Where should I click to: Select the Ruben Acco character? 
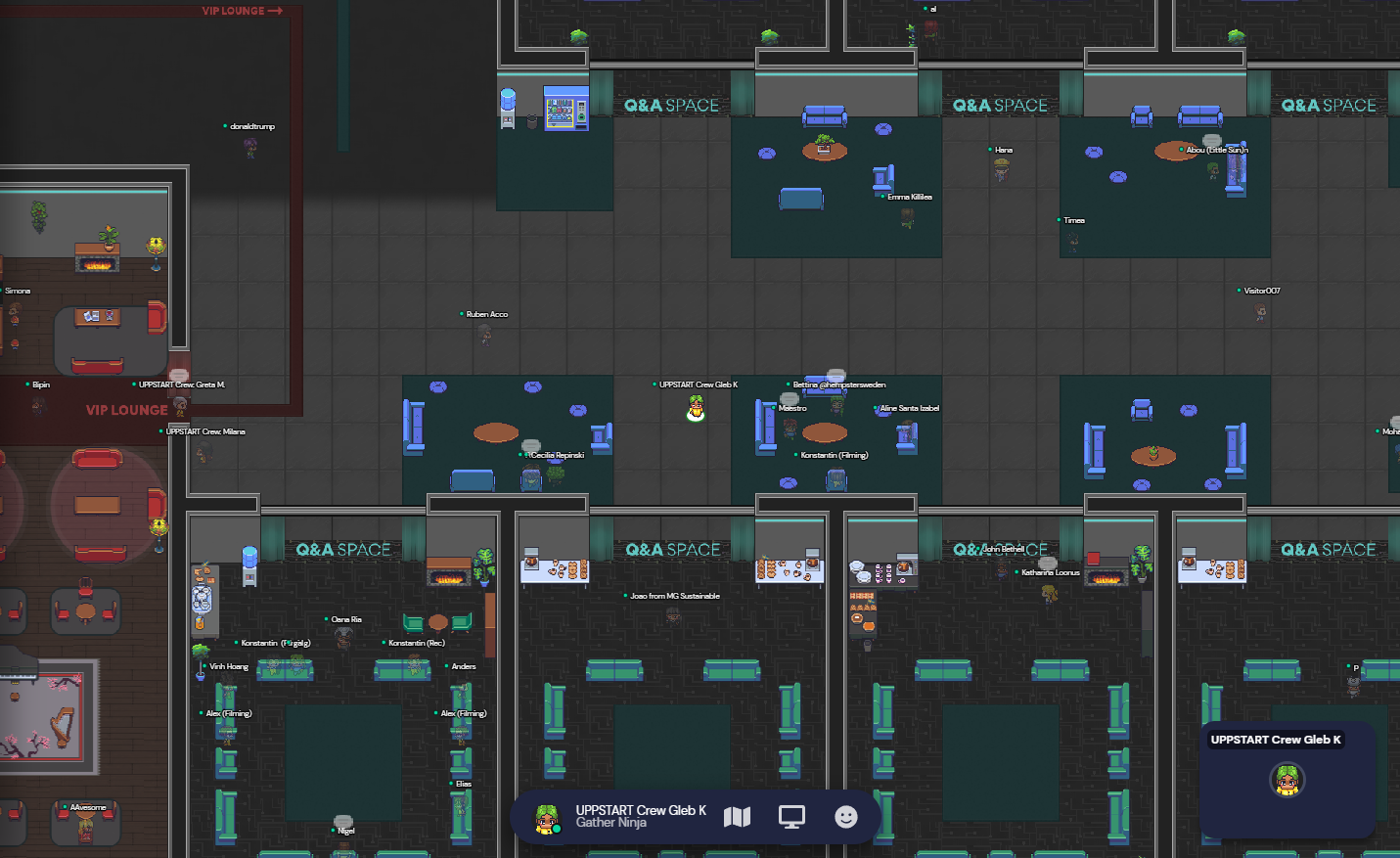[485, 334]
